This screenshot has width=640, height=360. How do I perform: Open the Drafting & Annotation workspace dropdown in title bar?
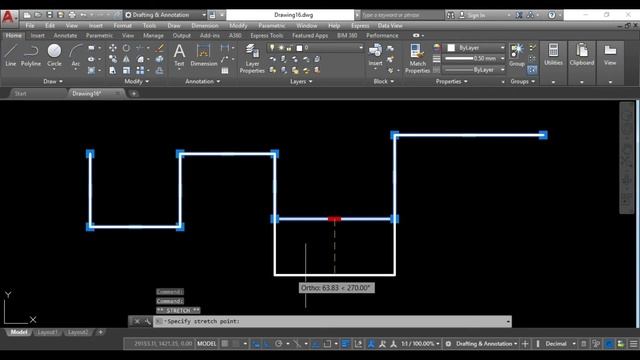(165, 15)
